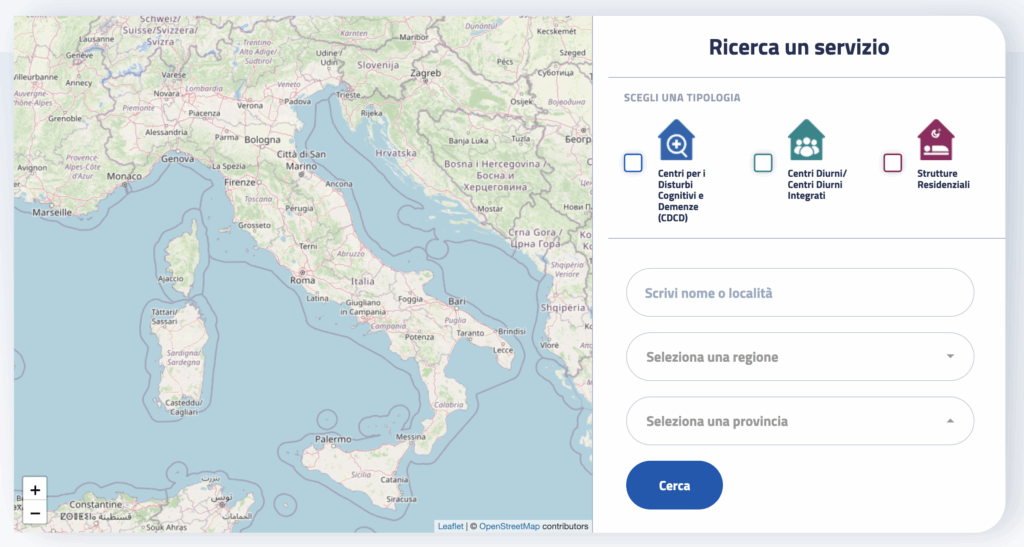
Task: Open the Leaflet attribution link
Action: pos(451,526)
